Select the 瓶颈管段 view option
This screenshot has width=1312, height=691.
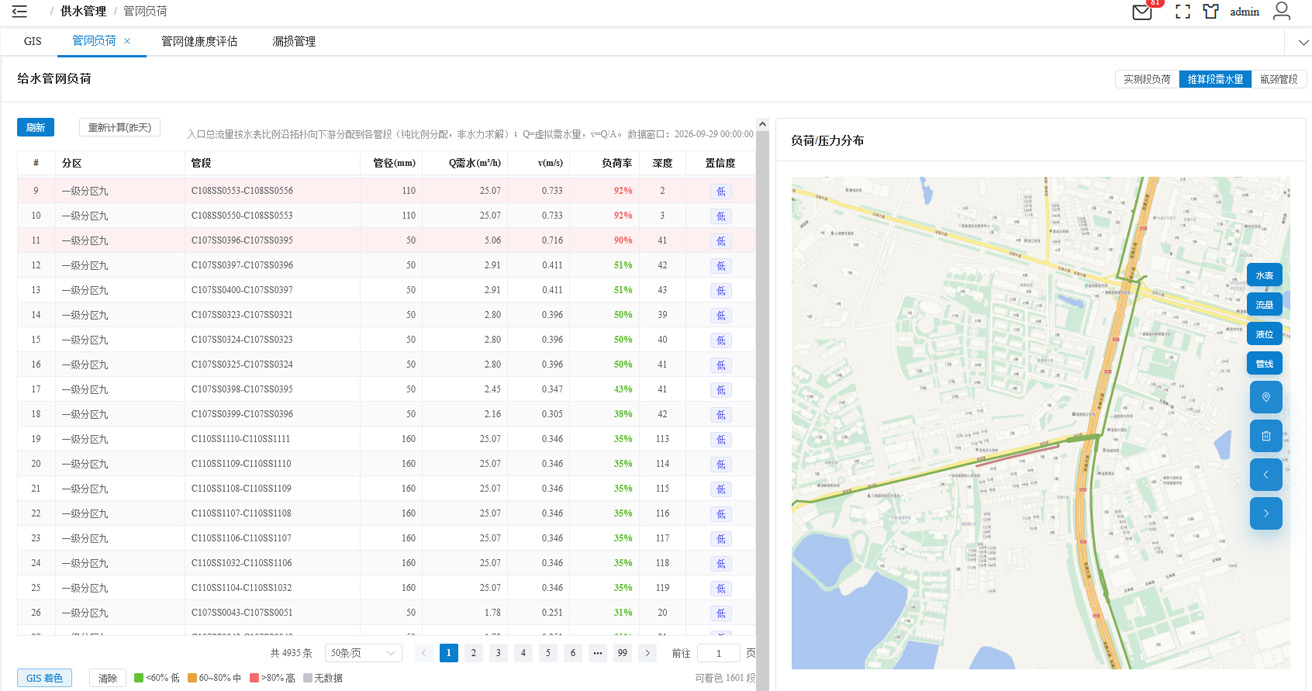tap(1279, 79)
